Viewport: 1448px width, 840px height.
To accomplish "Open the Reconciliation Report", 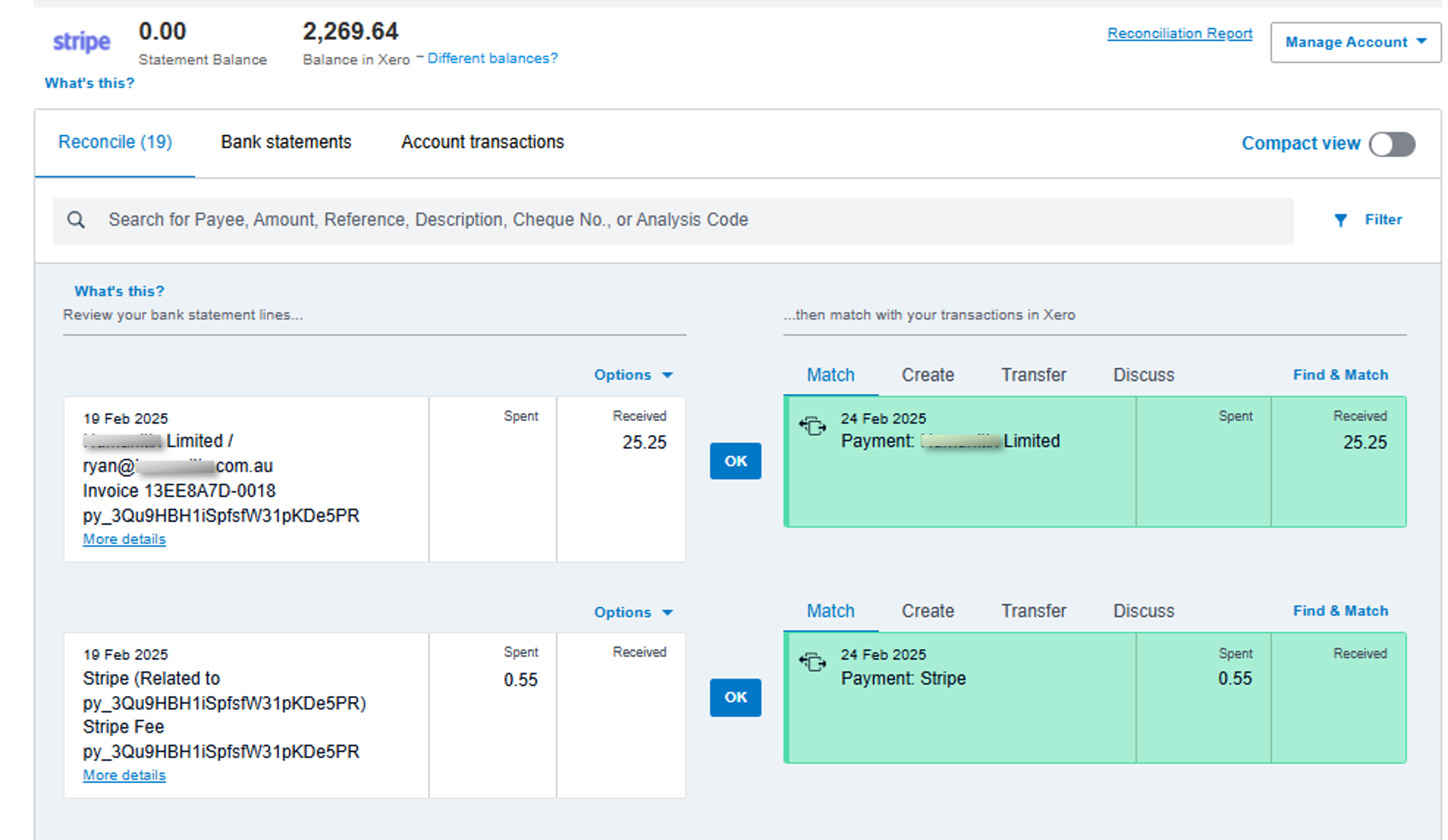I will pos(1180,33).
